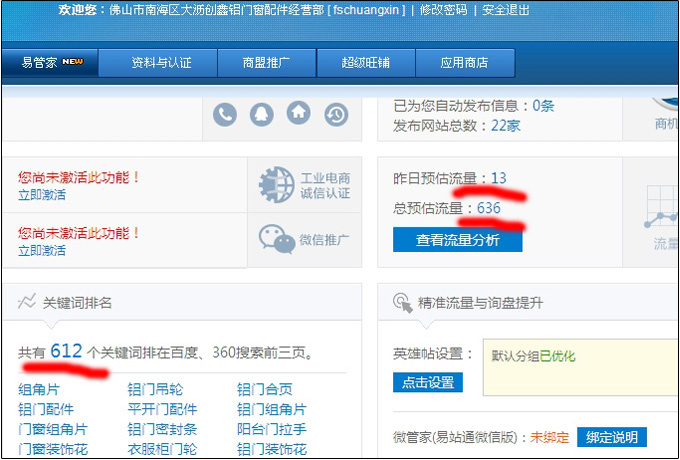
Task: Go to the 商盟推广 tab
Action: point(265,63)
